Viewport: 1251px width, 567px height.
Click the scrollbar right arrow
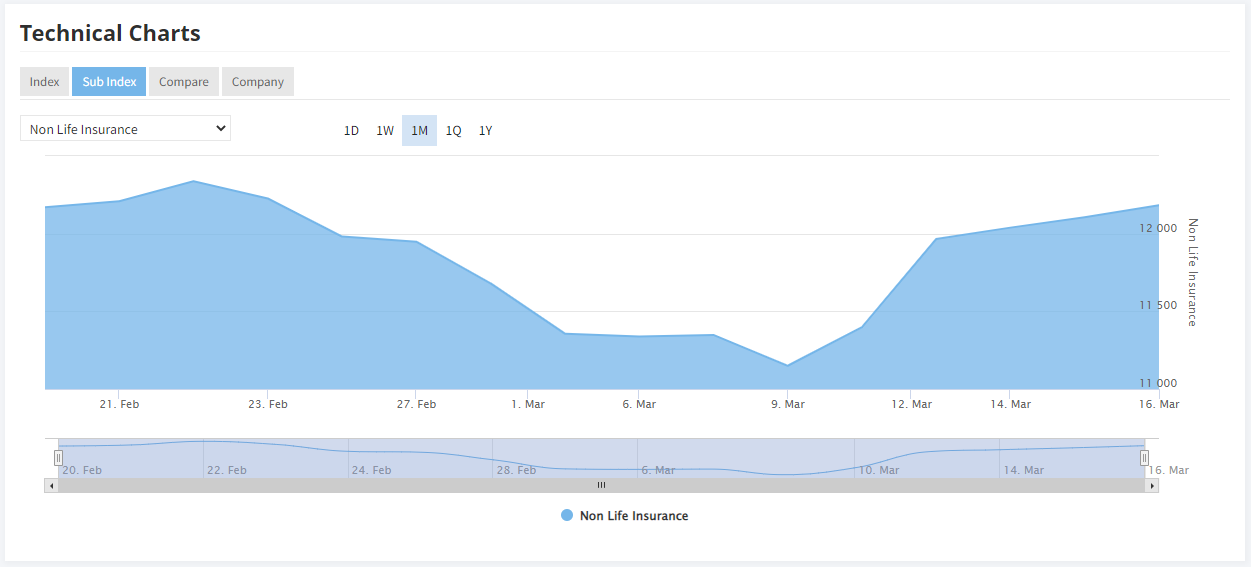(x=1152, y=485)
